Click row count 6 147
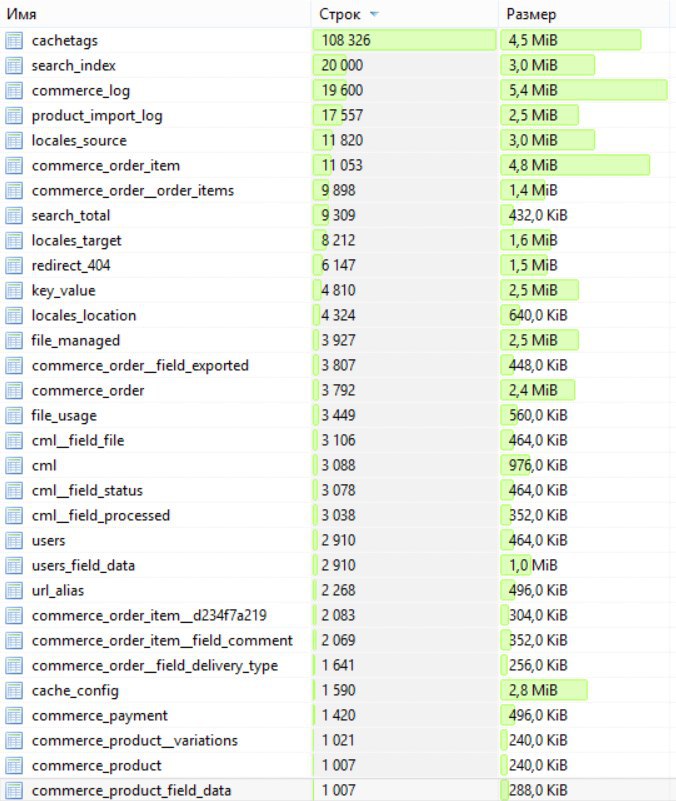 tap(338, 266)
